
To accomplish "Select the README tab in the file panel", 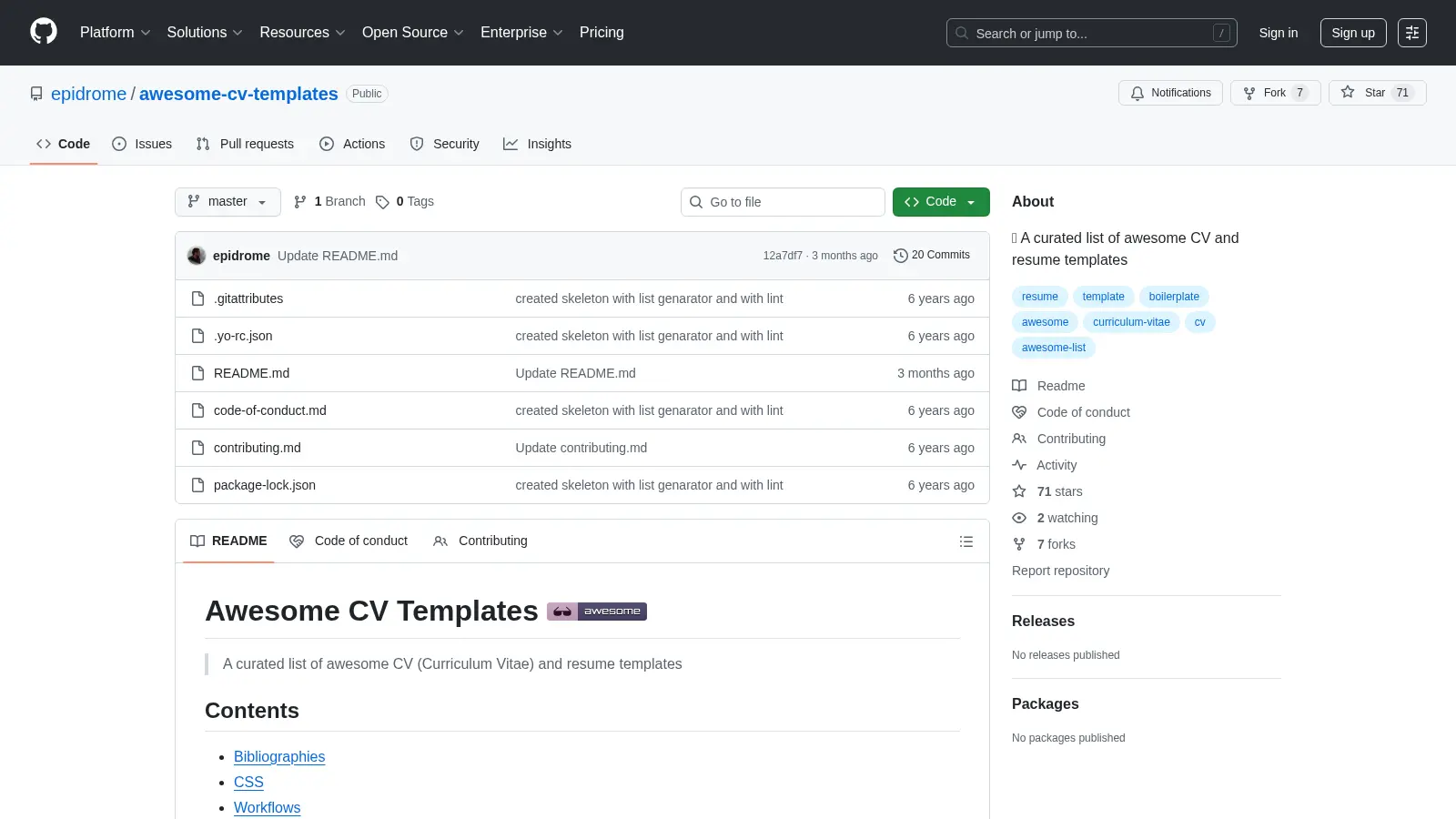I will click(x=228, y=541).
